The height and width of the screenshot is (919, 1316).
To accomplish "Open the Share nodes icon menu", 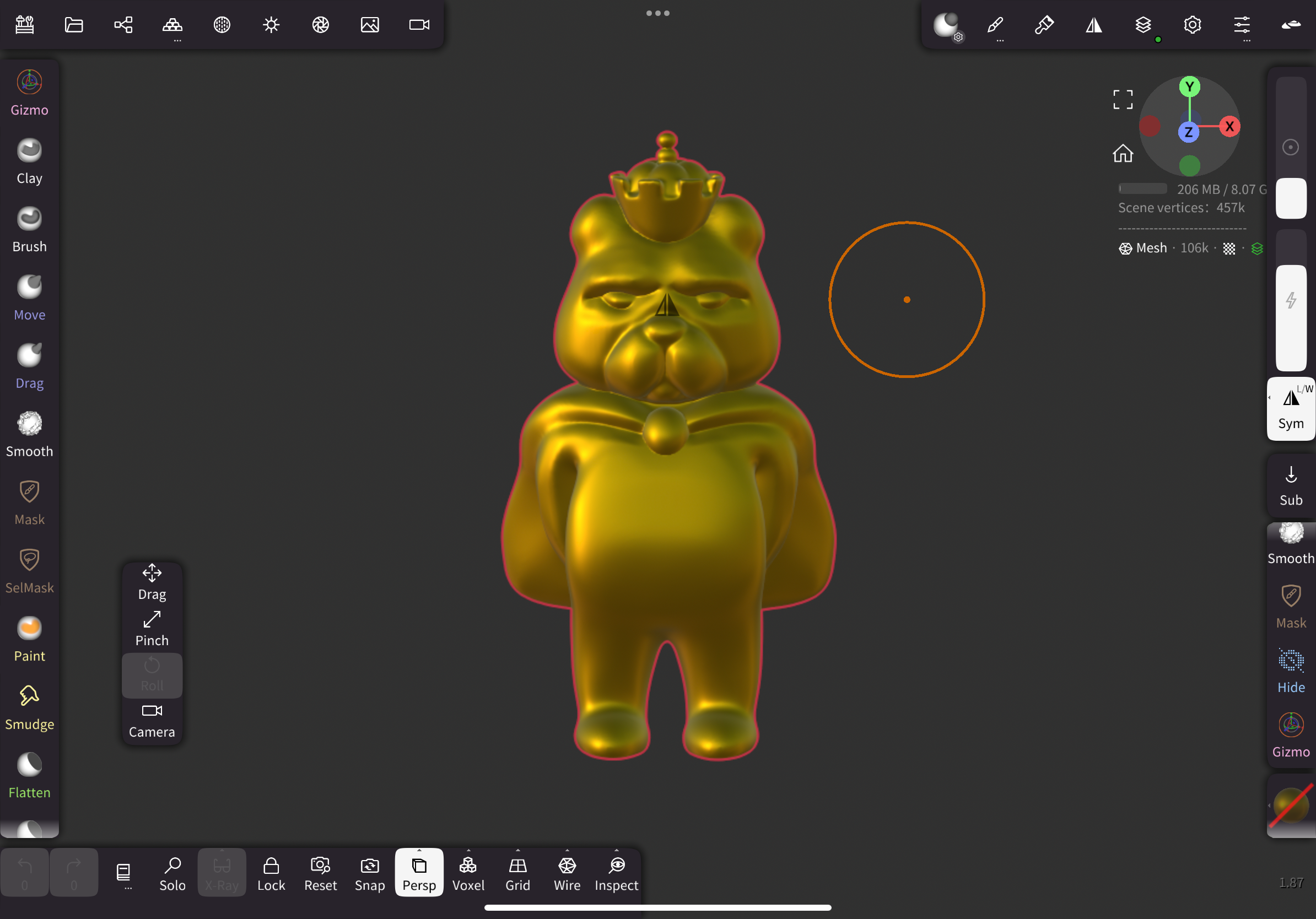I will pos(123,25).
